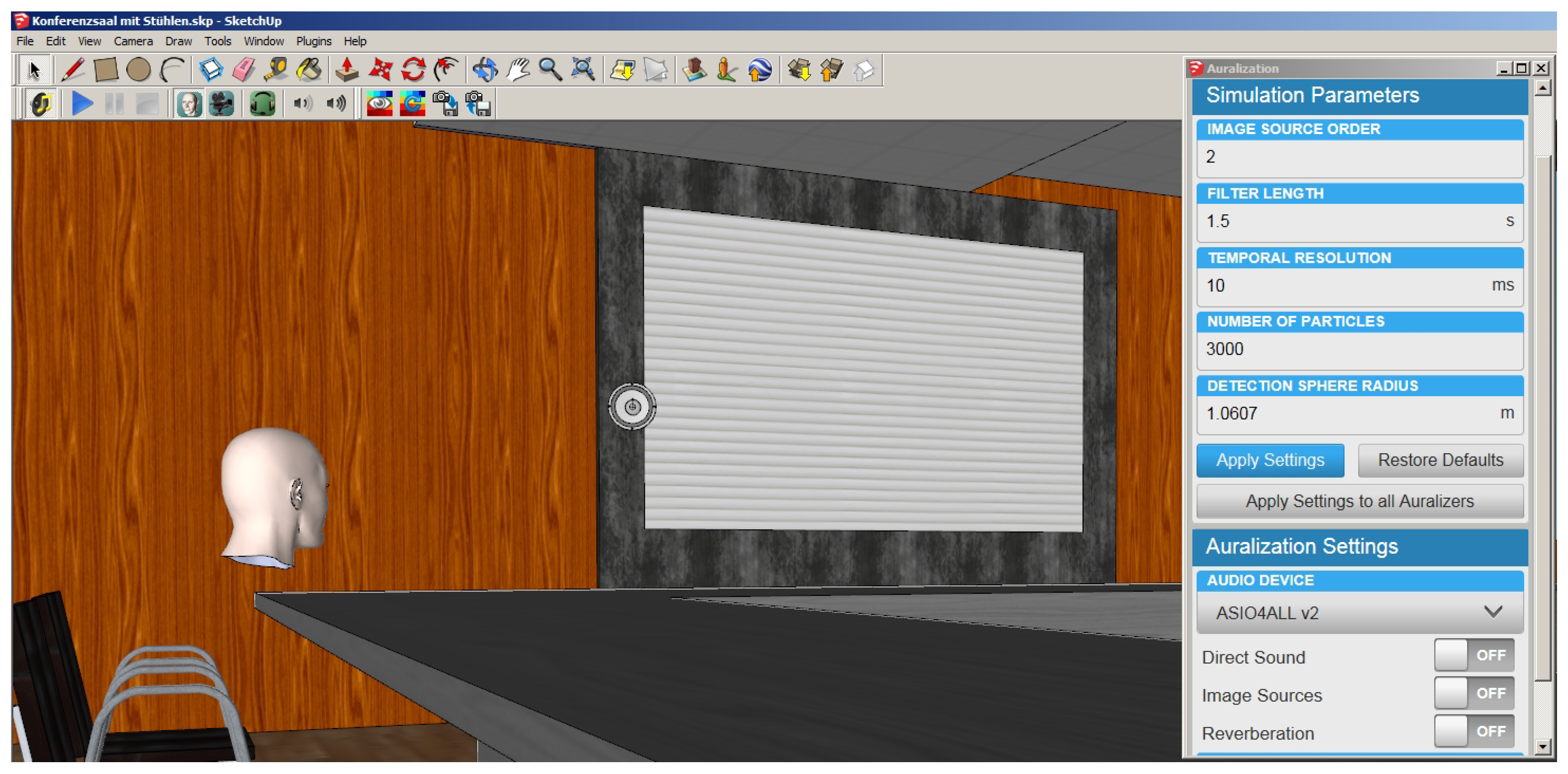Screen dimensions: 1568x774
Task: Choose the Eraser tool
Action: [243, 69]
